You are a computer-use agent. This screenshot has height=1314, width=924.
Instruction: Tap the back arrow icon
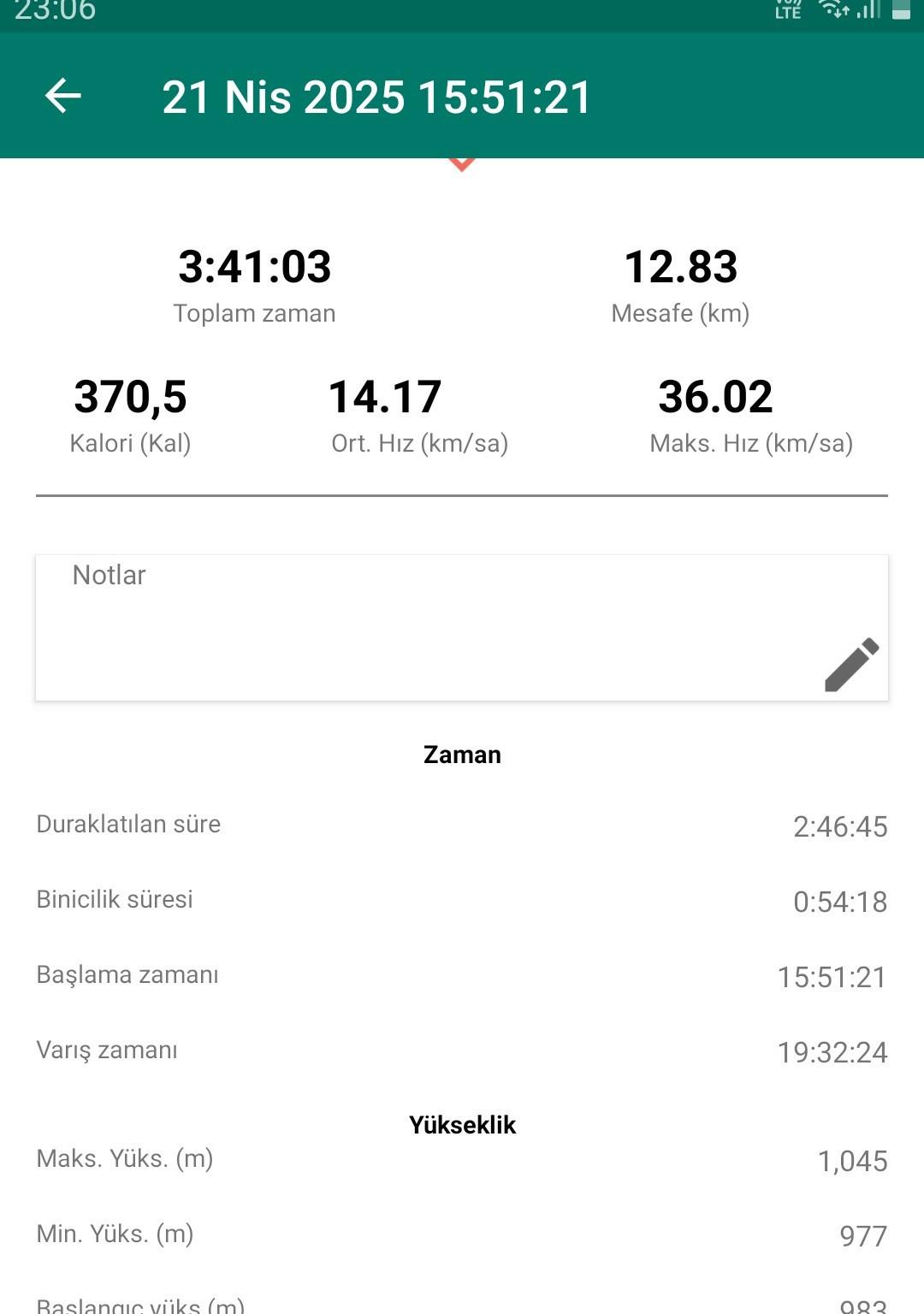pyautogui.click(x=63, y=96)
